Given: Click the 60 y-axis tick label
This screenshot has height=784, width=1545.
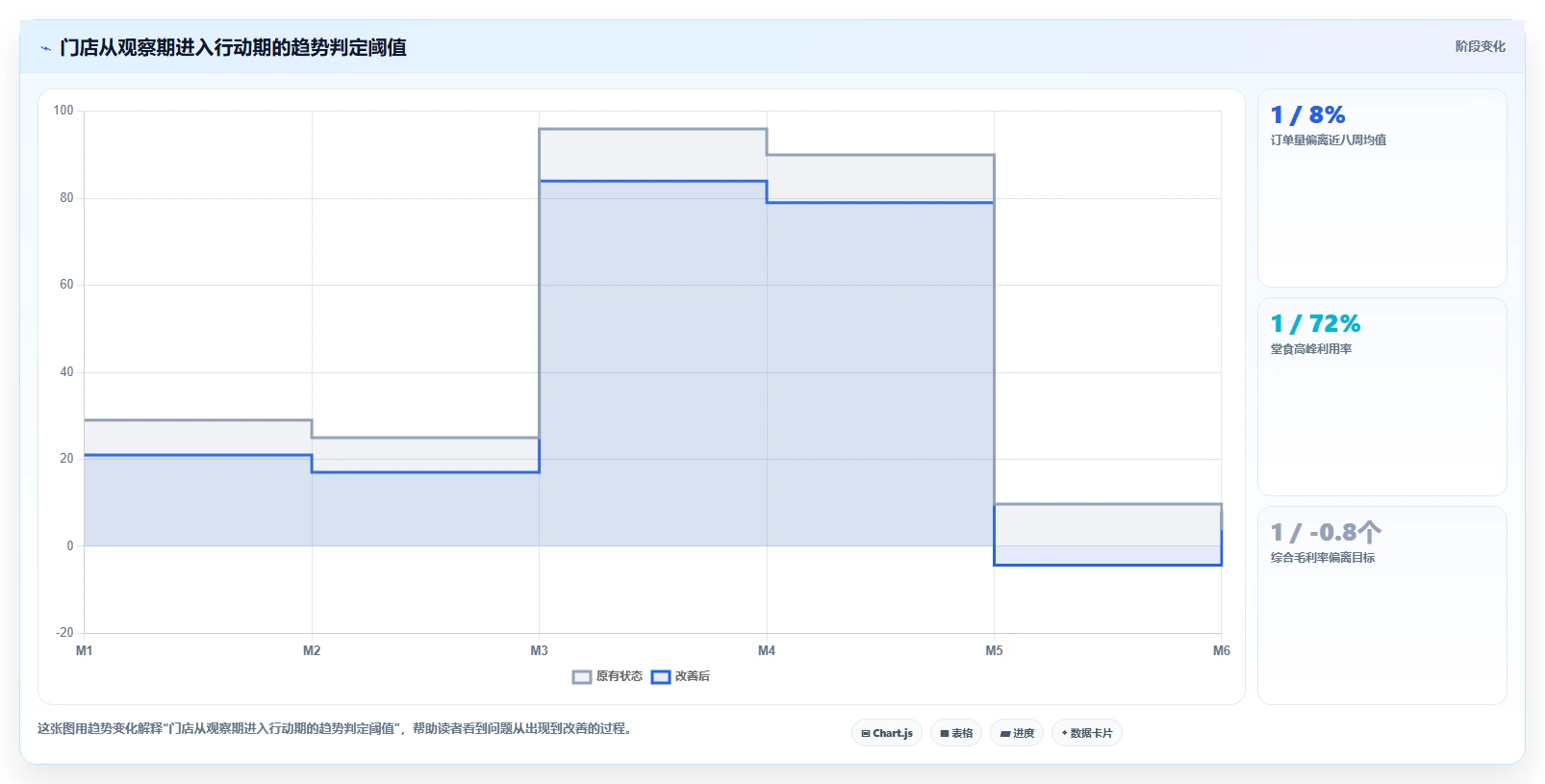Looking at the screenshot, I should (66, 285).
